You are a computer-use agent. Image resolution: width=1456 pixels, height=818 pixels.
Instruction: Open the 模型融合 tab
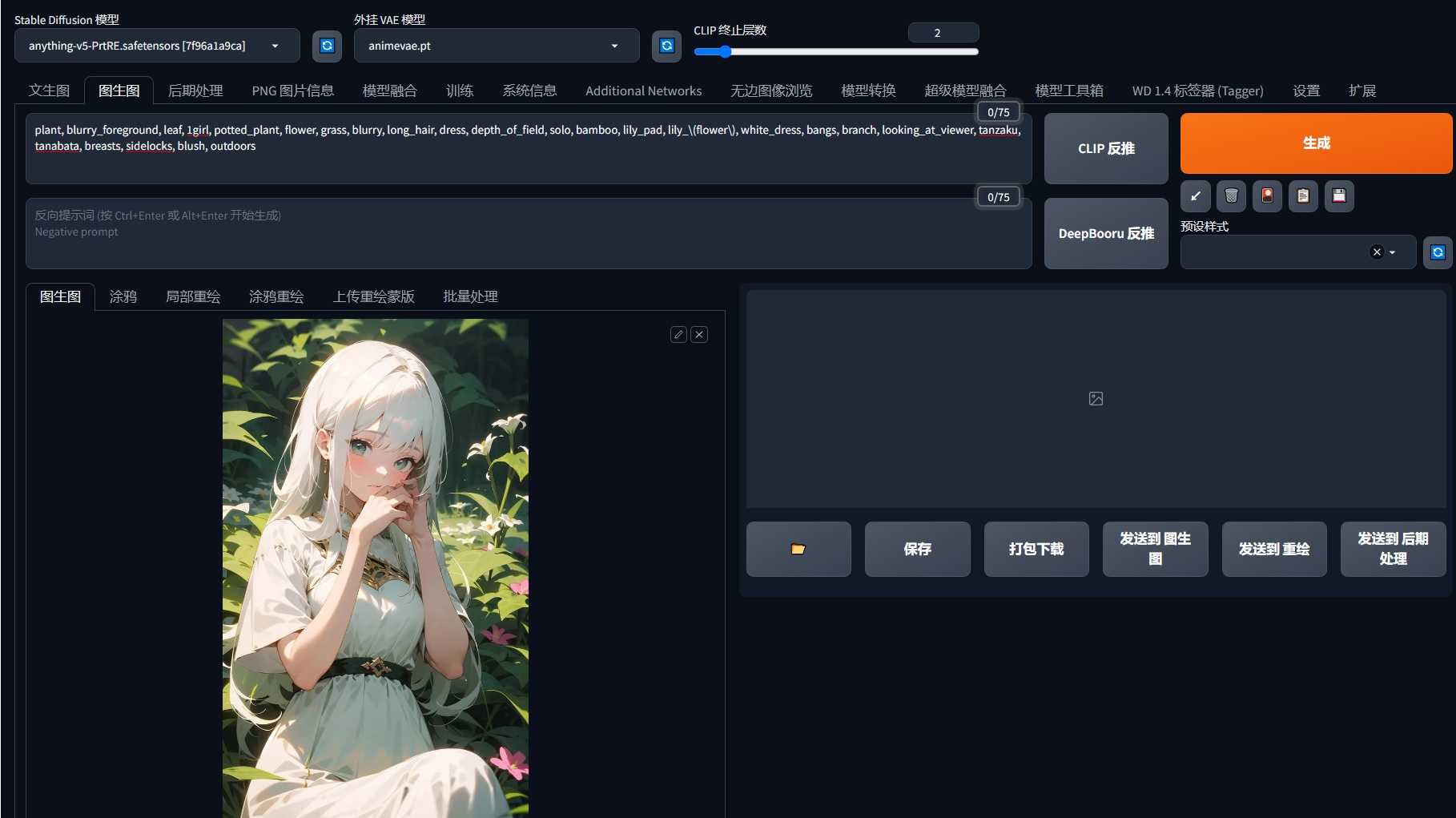[389, 91]
